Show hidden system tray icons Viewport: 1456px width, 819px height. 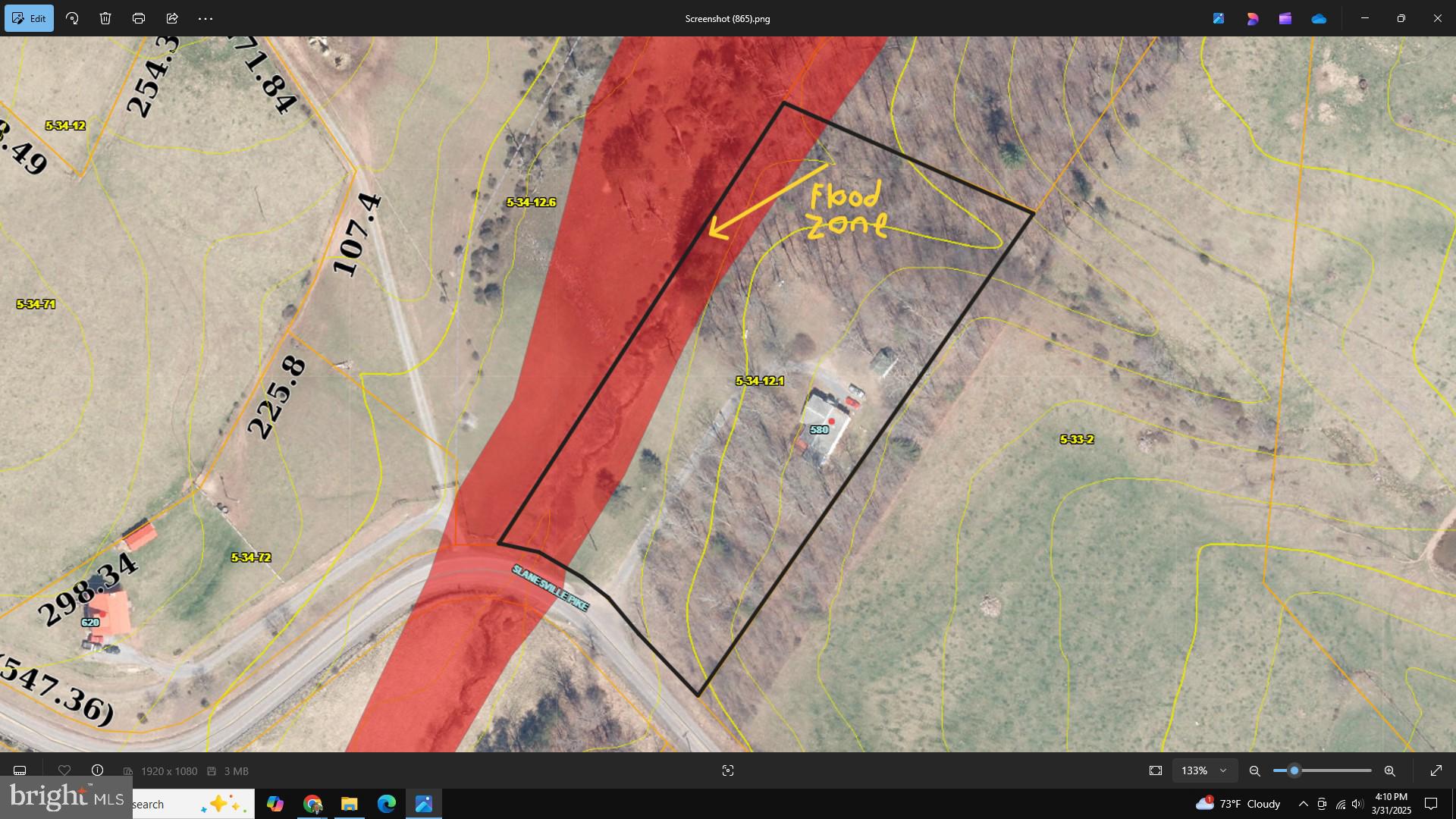(1303, 804)
